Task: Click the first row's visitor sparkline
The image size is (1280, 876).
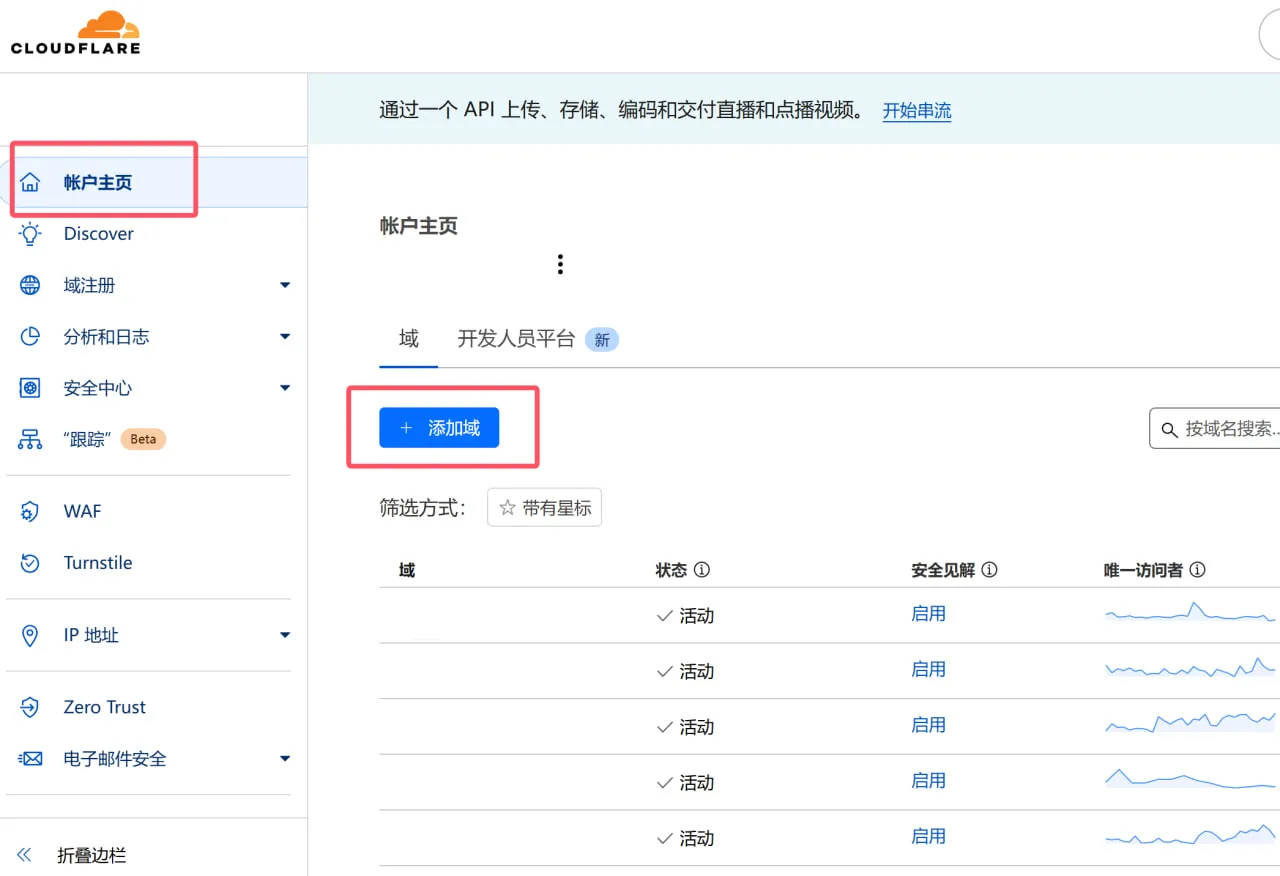Action: (1191, 612)
